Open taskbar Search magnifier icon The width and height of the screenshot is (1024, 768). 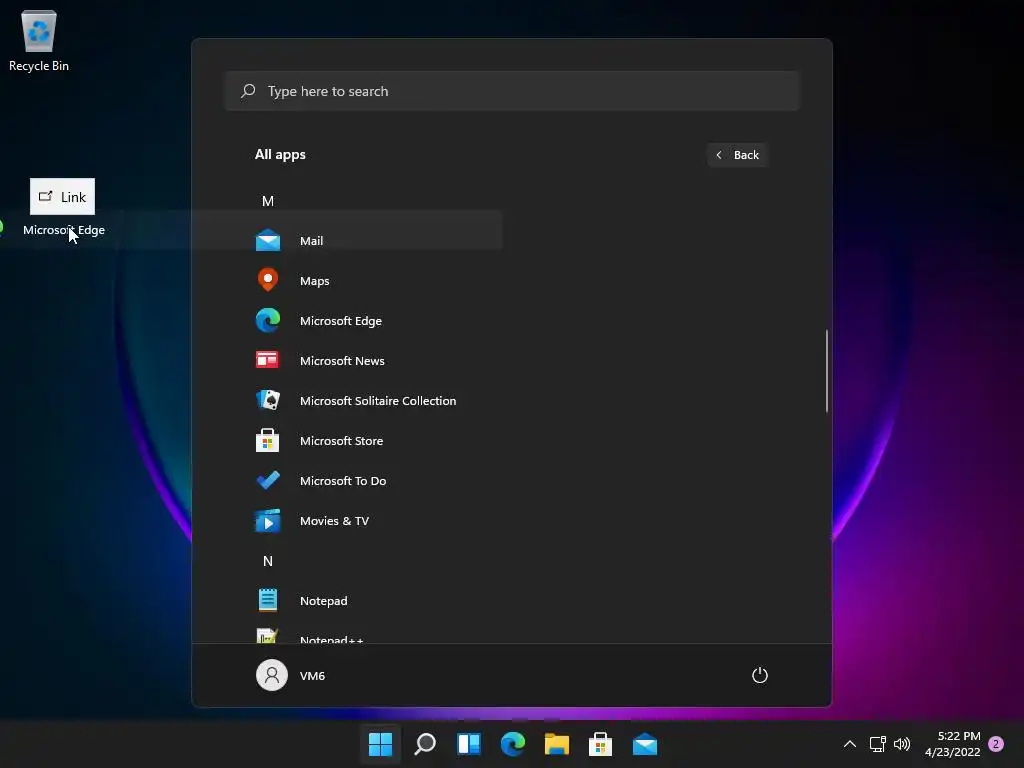click(424, 744)
